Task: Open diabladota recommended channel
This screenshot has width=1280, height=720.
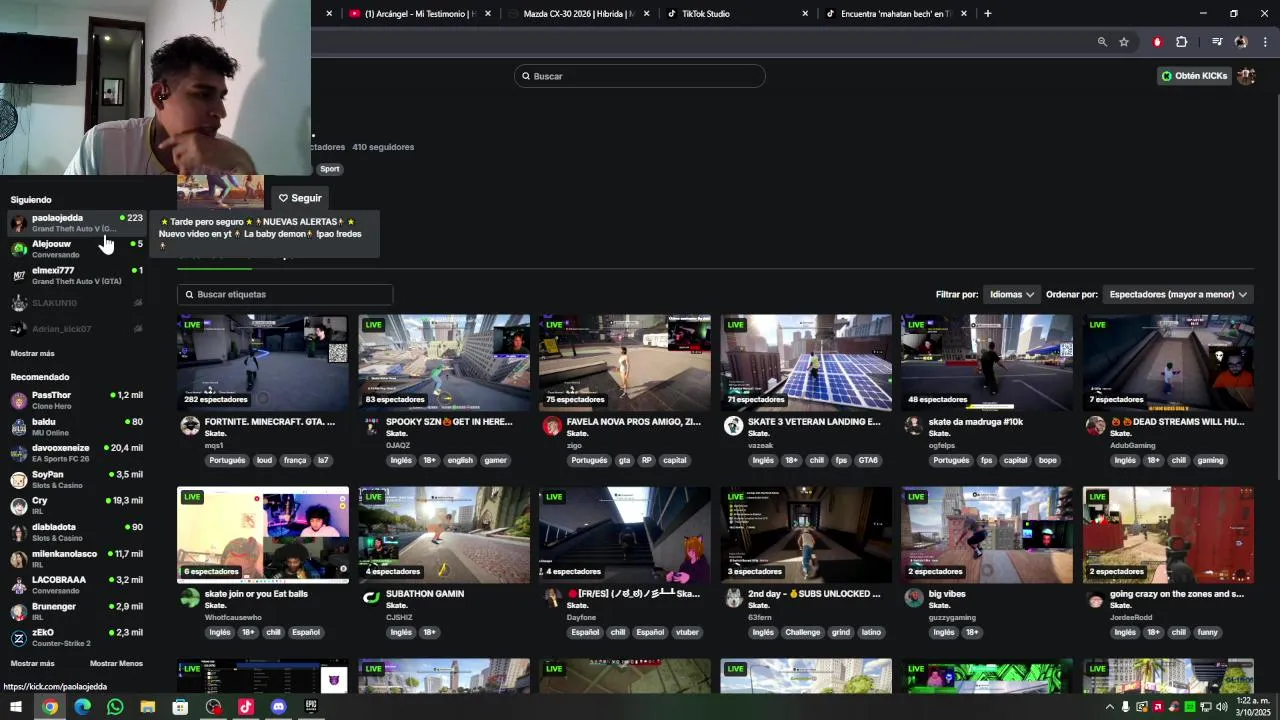Action: point(77,532)
